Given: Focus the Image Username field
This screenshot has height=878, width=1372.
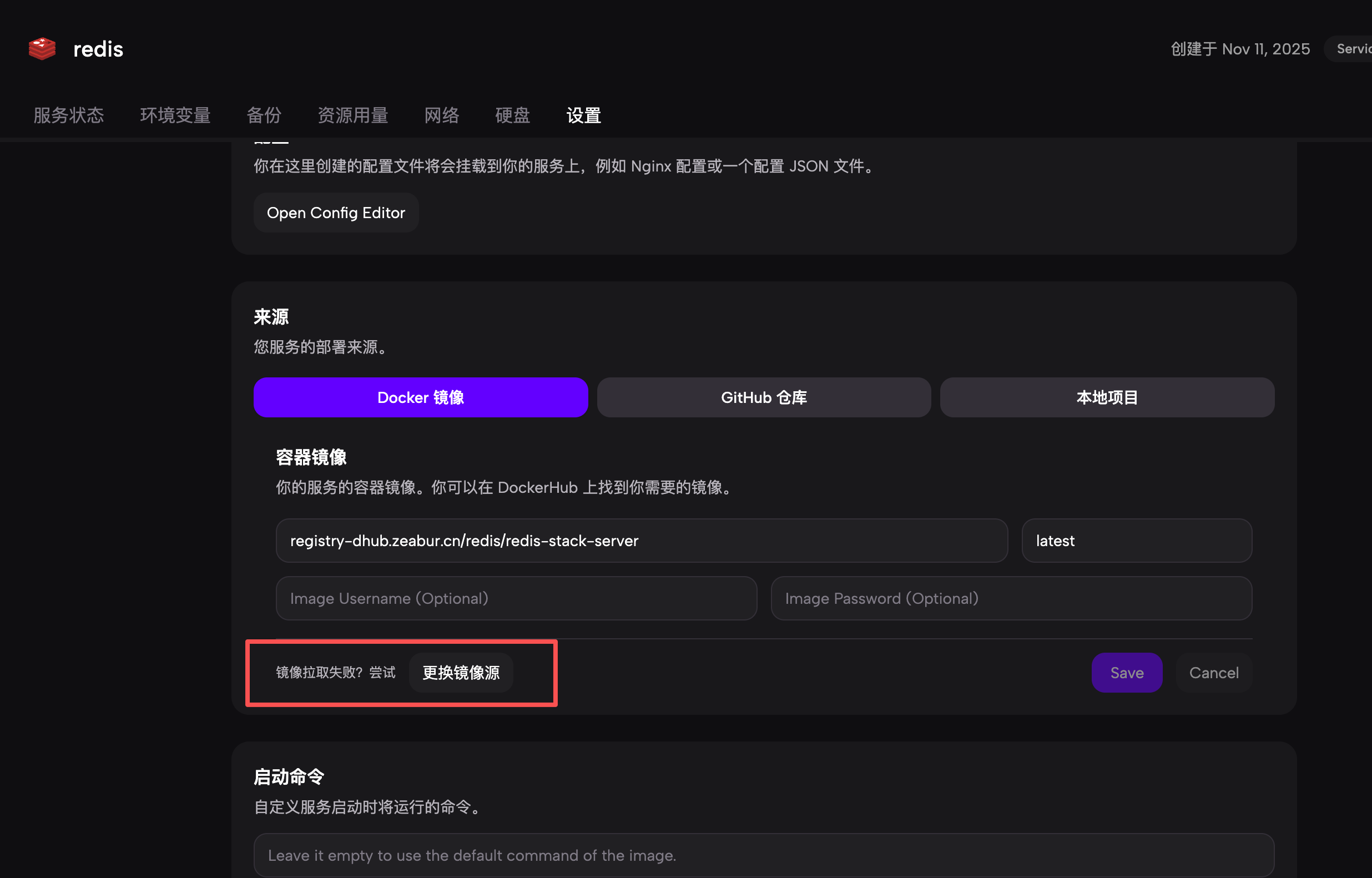Looking at the screenshot, I should tap(516, 598).
